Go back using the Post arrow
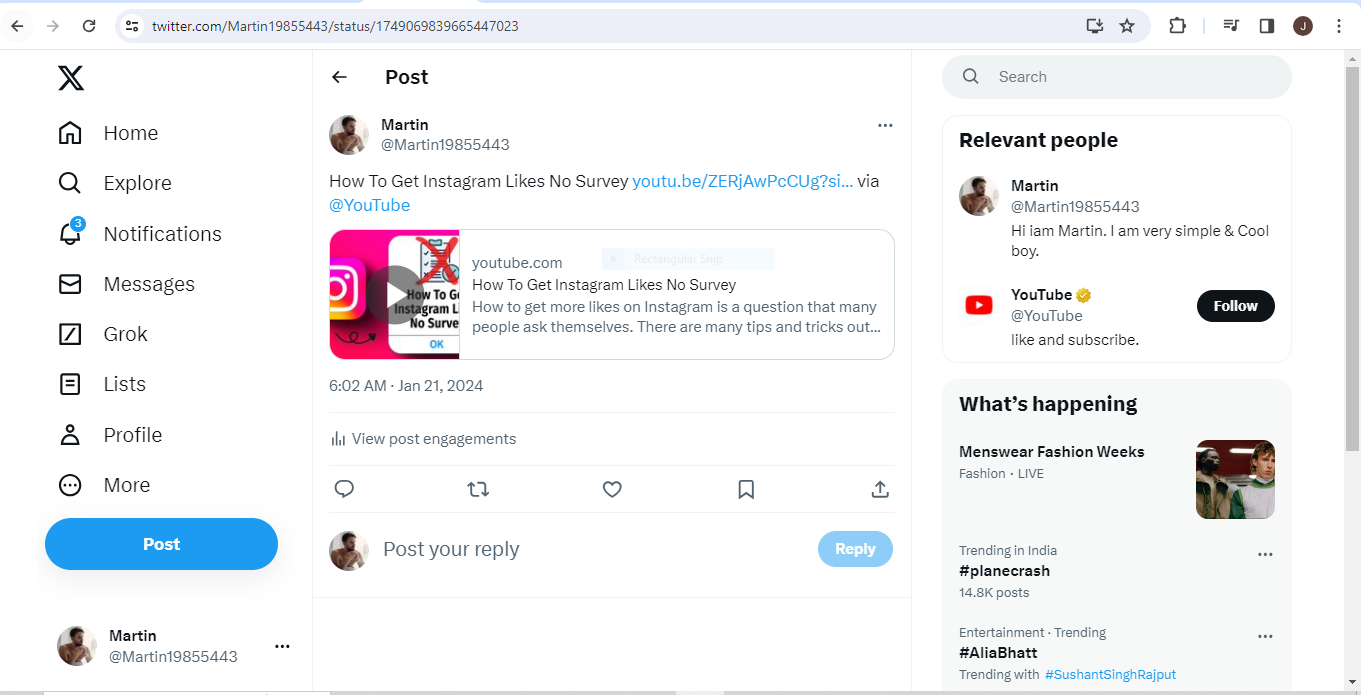This screenshot has width=1361, height=695. pyautogui.click(x=340, y=77)
